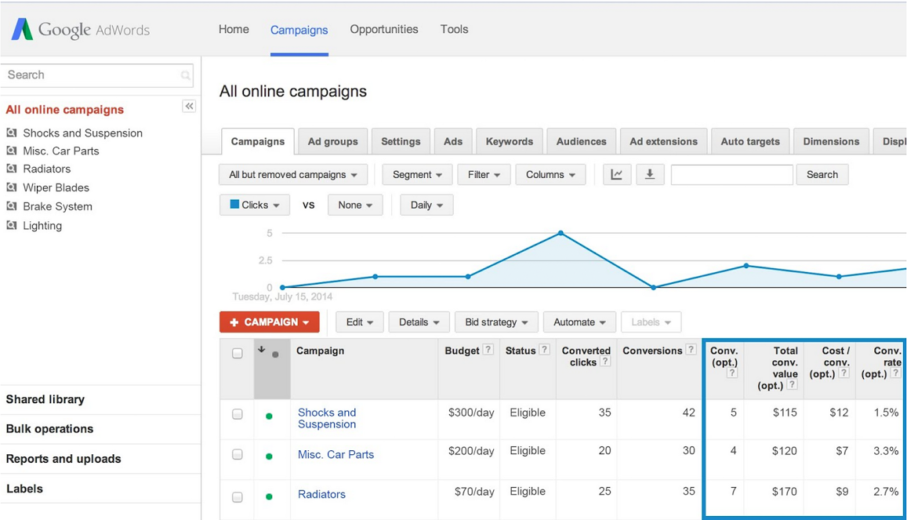The image size is (907, 520).
Task: Click the search magnifier icon in sidebar
Action: click(185, 75)
